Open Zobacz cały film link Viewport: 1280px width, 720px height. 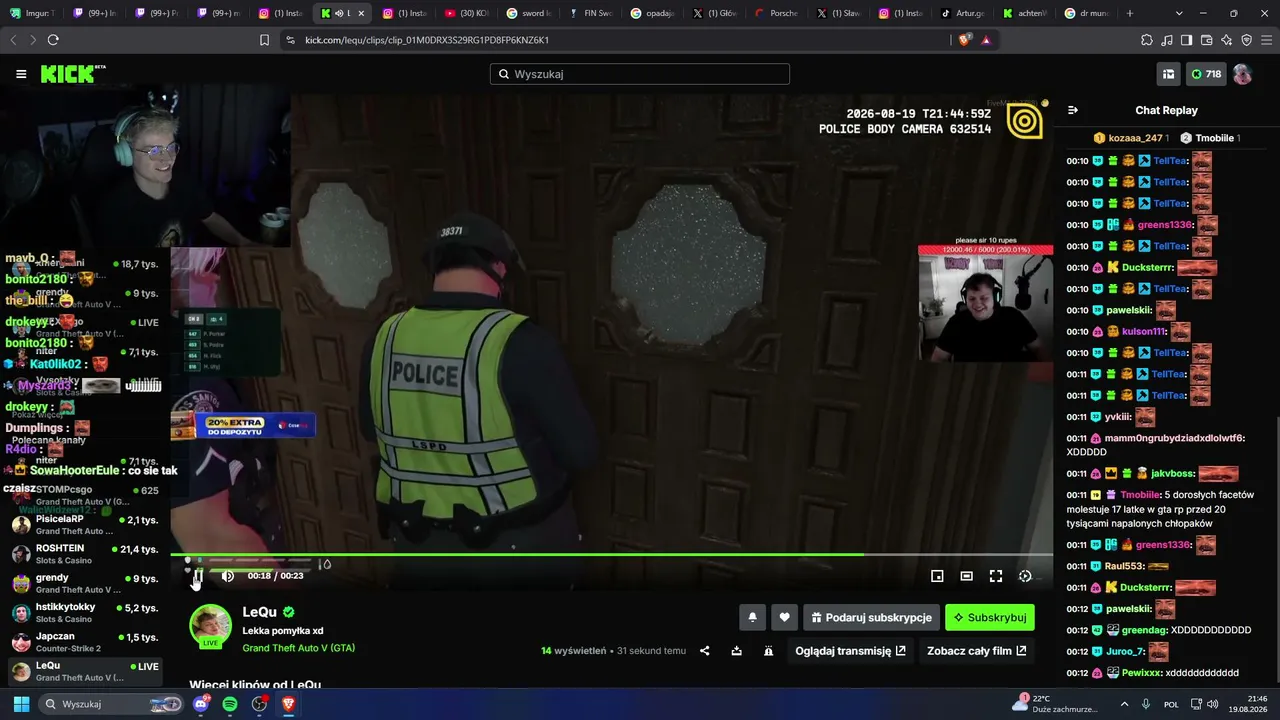(976, 651)
